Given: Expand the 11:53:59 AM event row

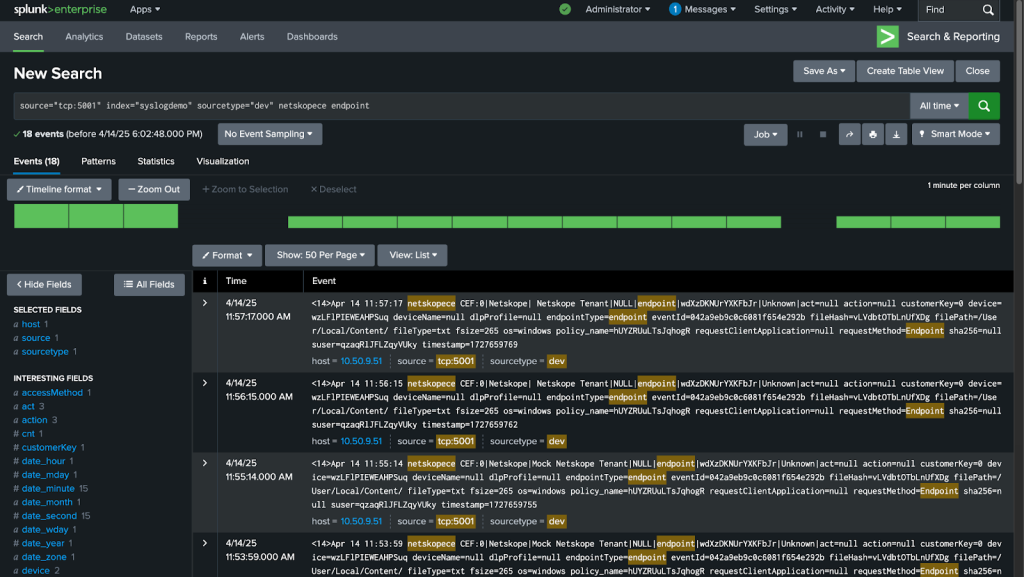Looking at the screenshot, I should (x=204, y=543).
